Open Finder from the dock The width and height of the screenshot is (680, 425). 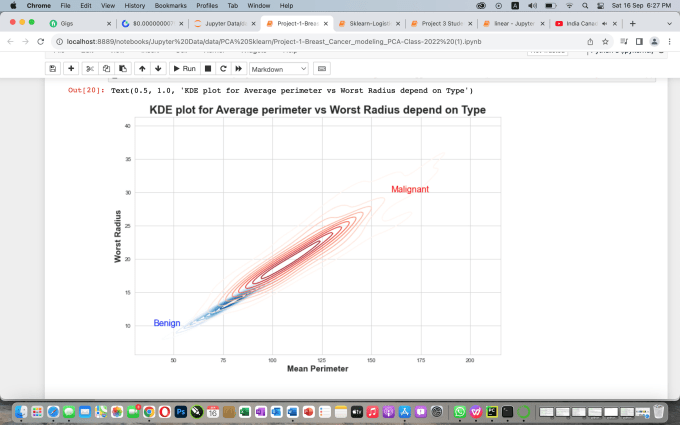pos(21,412)
